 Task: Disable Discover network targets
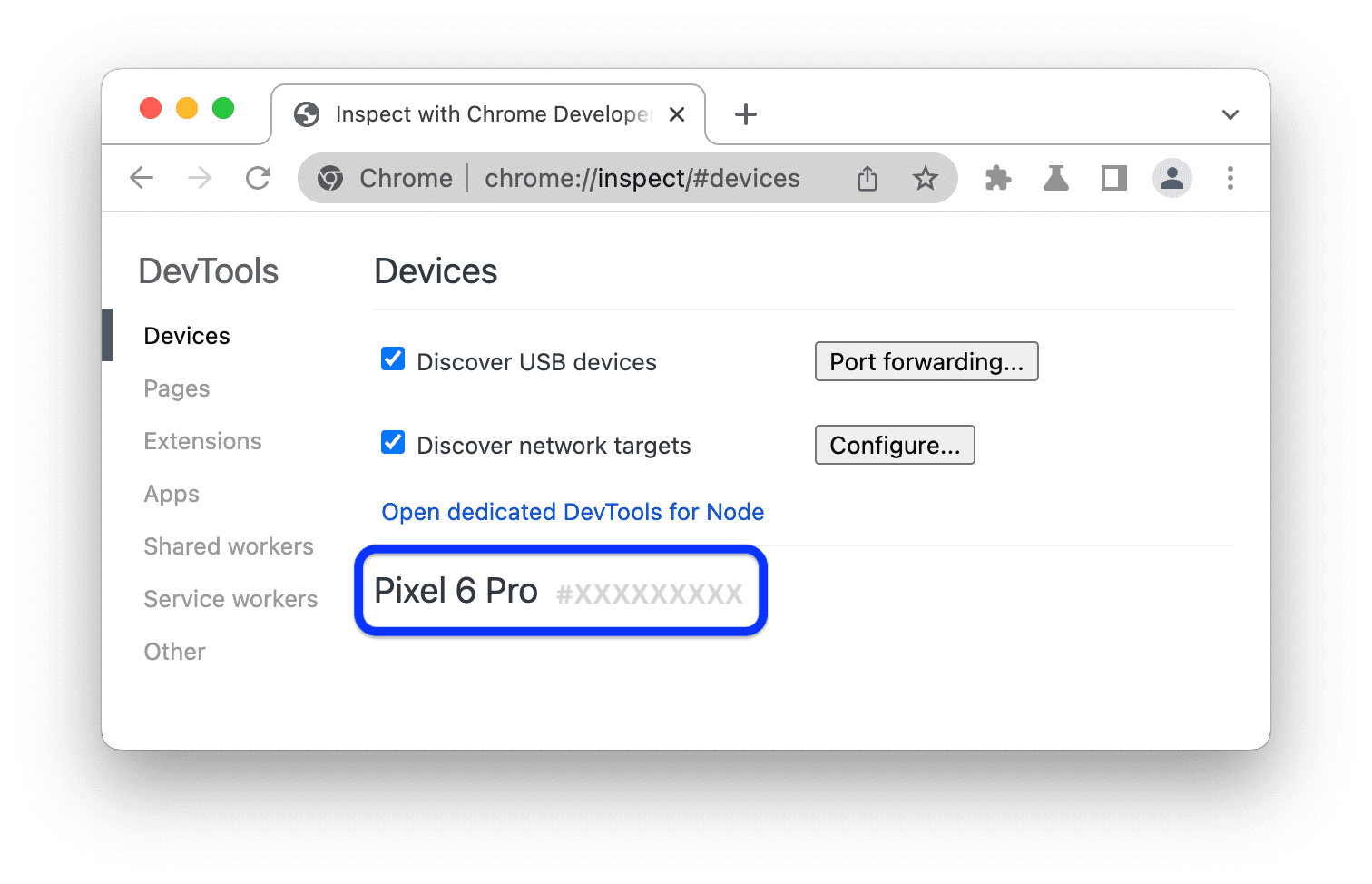point(392,442)
